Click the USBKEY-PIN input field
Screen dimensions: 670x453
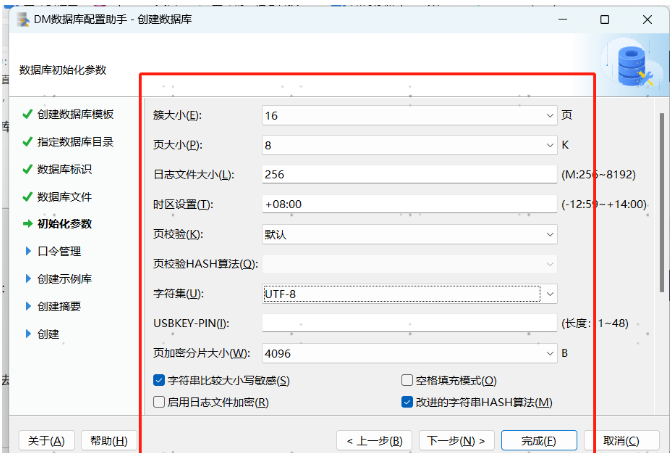409,323
